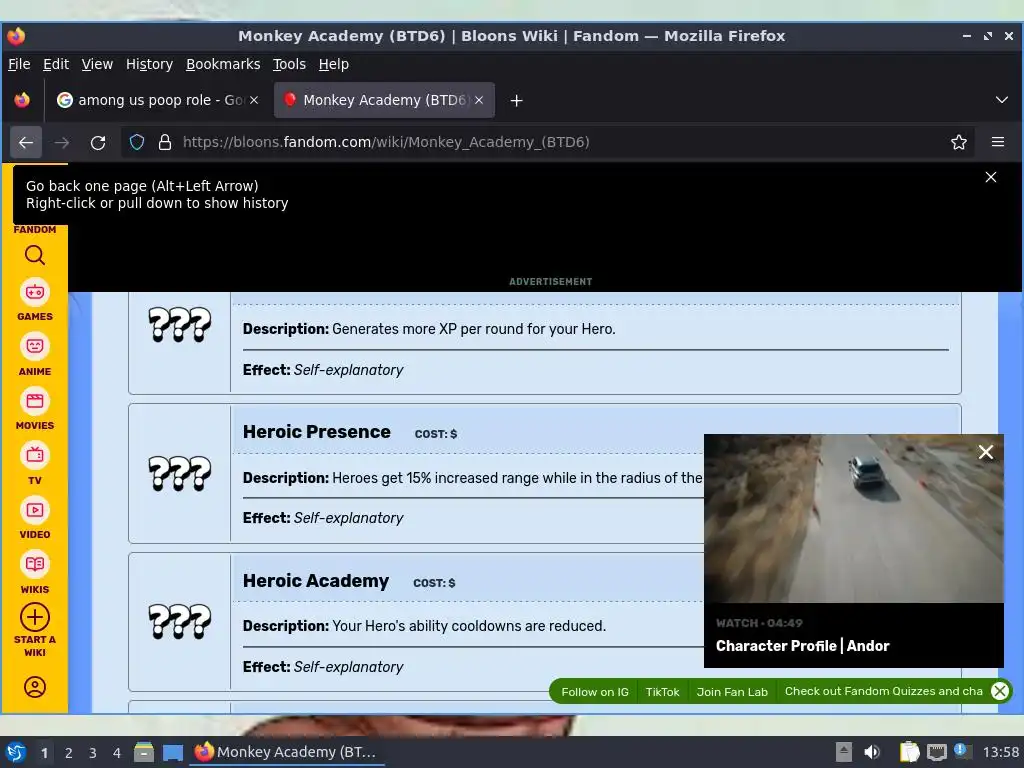This screenshot has width=1024, height=768.
Task: Click the Firefox View icon in tab bar
Action: (x=22, y=100)
